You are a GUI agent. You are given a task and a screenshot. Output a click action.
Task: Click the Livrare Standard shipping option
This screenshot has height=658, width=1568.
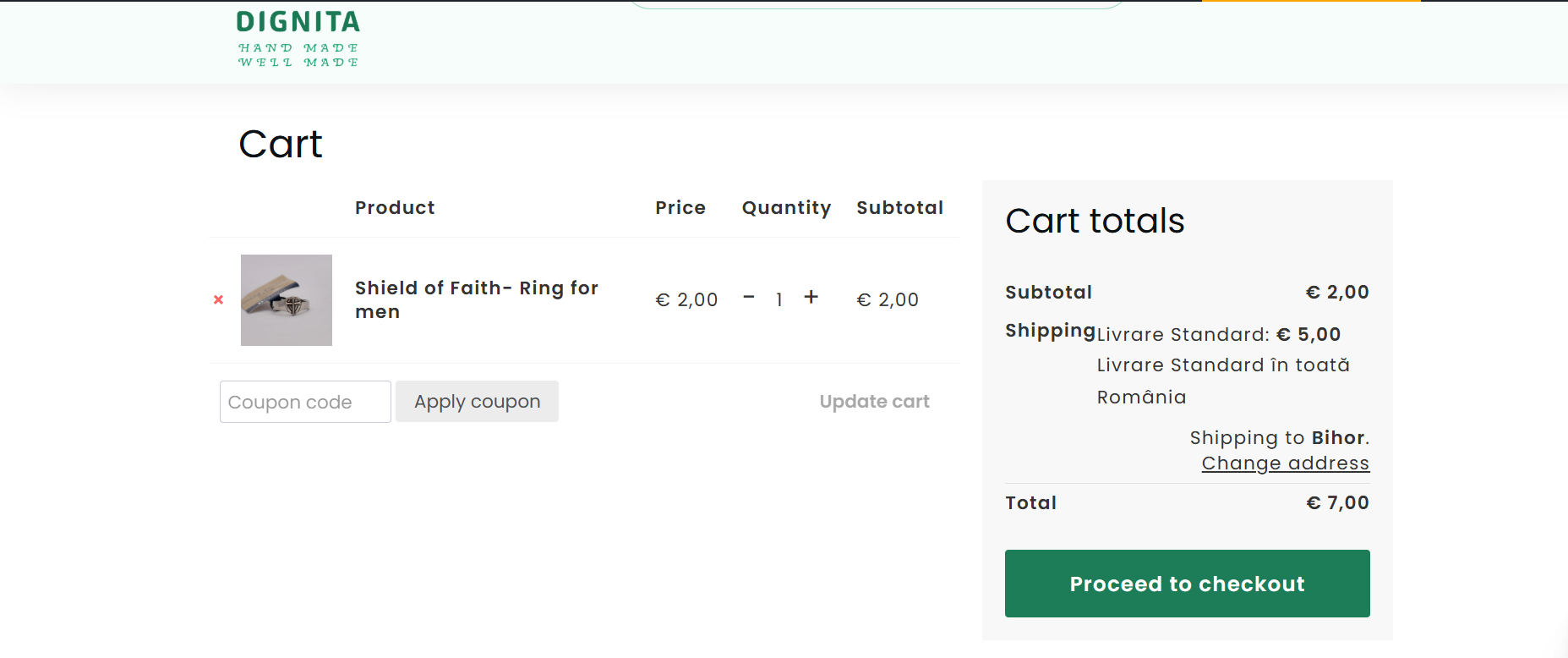(1218, 335)
